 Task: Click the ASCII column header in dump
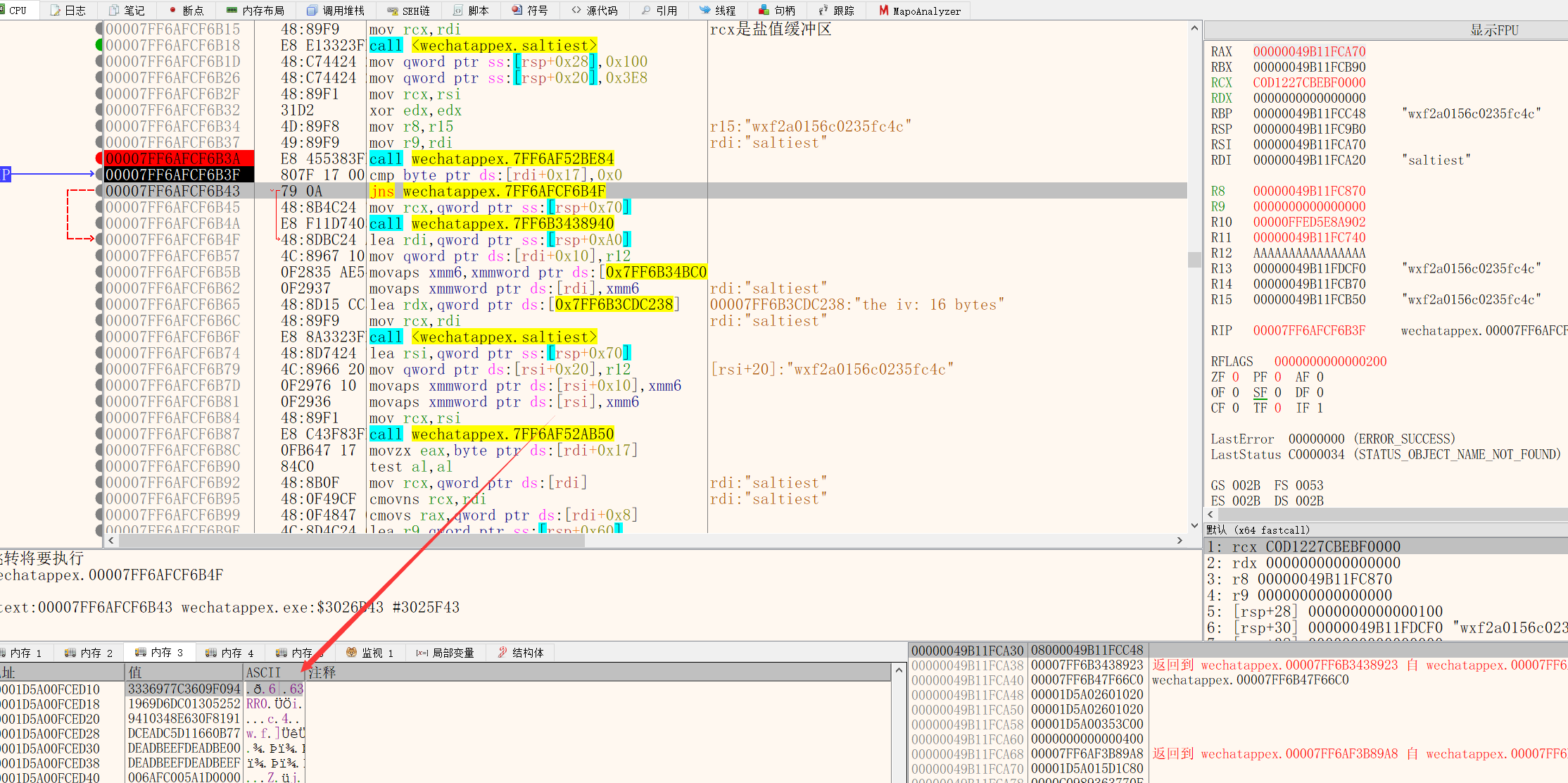tap(275, 672)
